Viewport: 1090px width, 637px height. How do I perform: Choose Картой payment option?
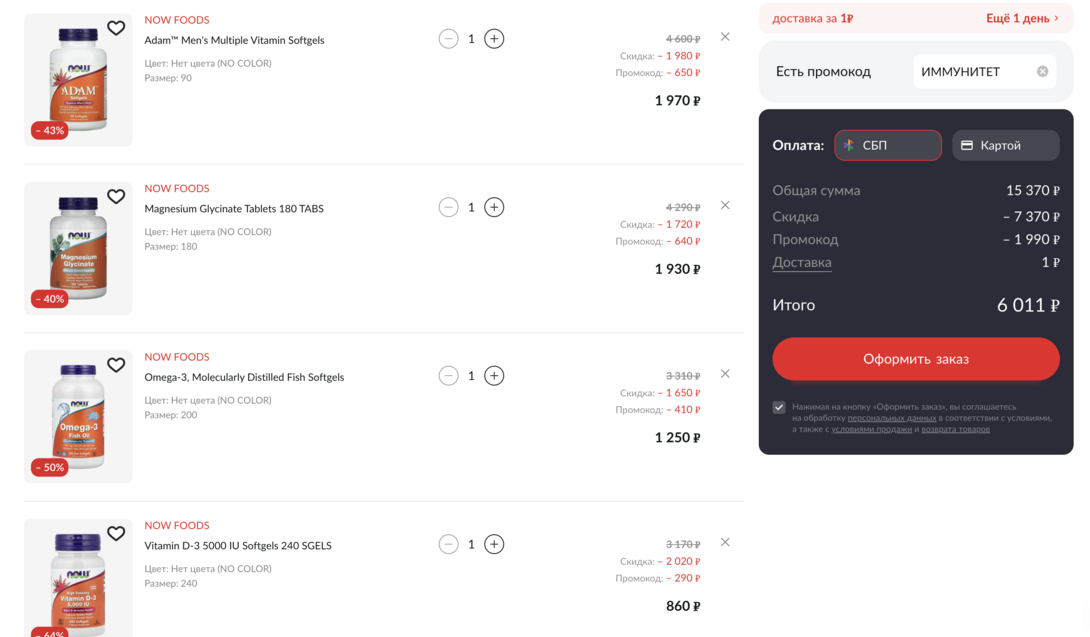(x=1005, y=145)
